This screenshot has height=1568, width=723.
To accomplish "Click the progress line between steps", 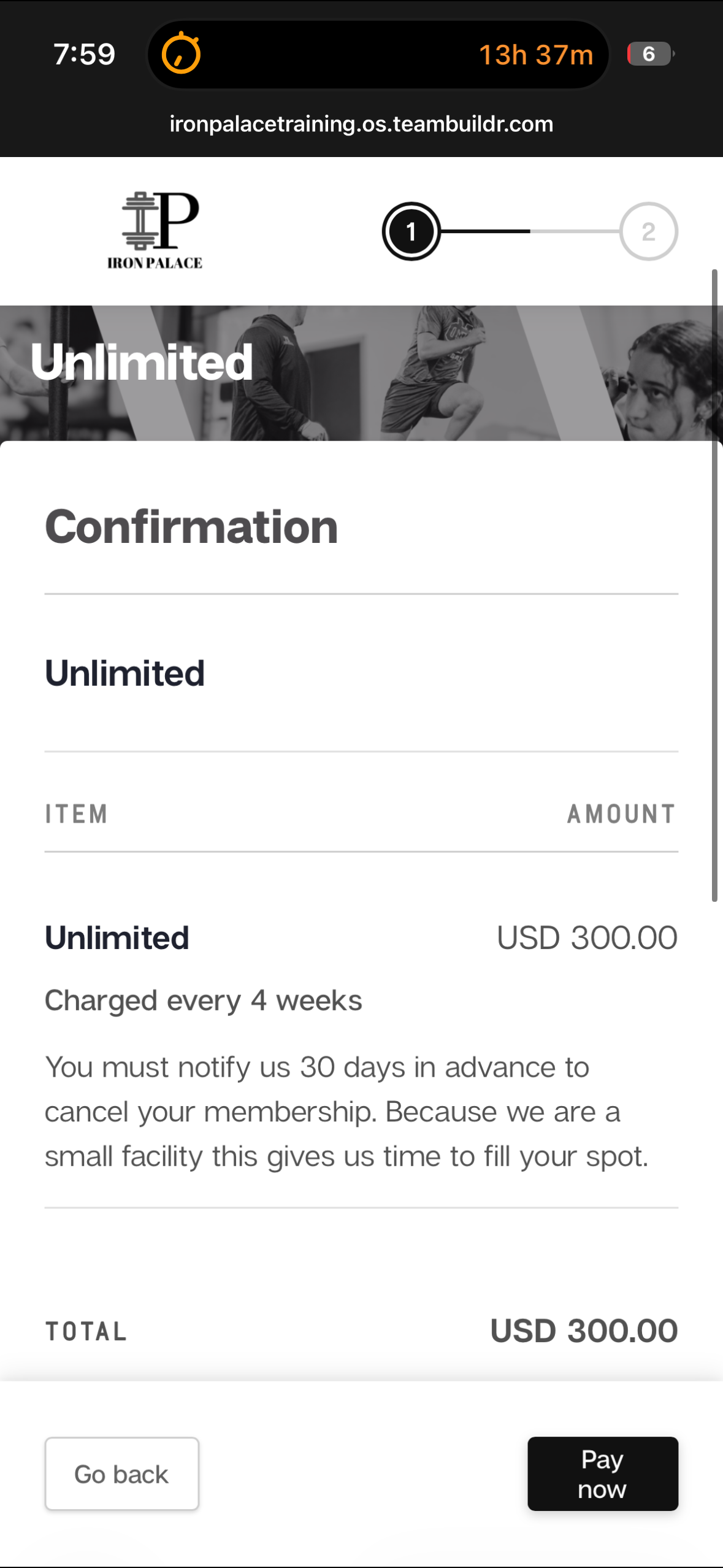I will point(530,231).
